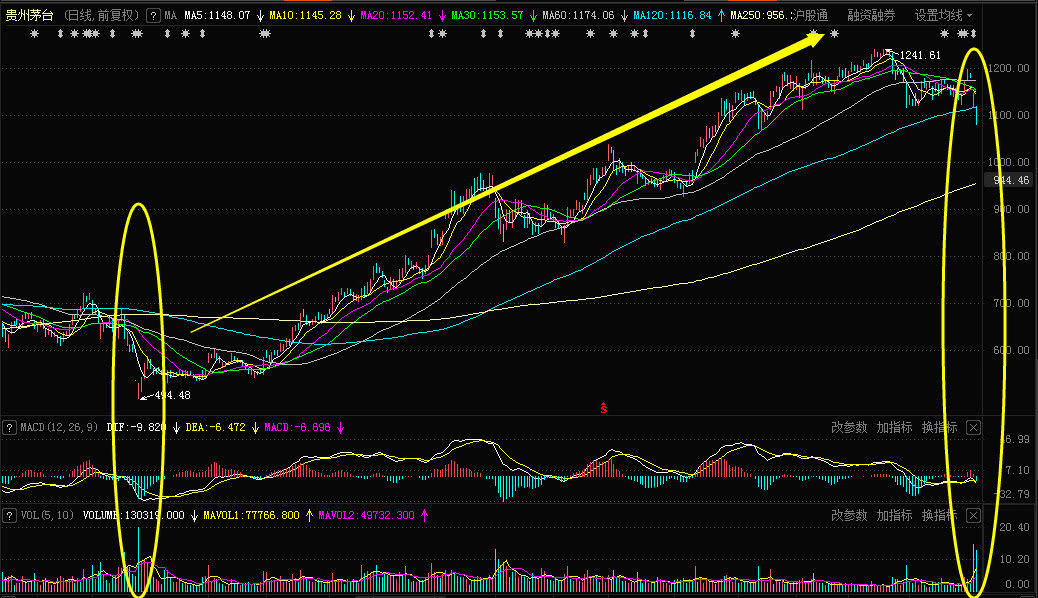Select the yellow MA10 moving average label
The image size is (1038, 598).
click(305, 15)
